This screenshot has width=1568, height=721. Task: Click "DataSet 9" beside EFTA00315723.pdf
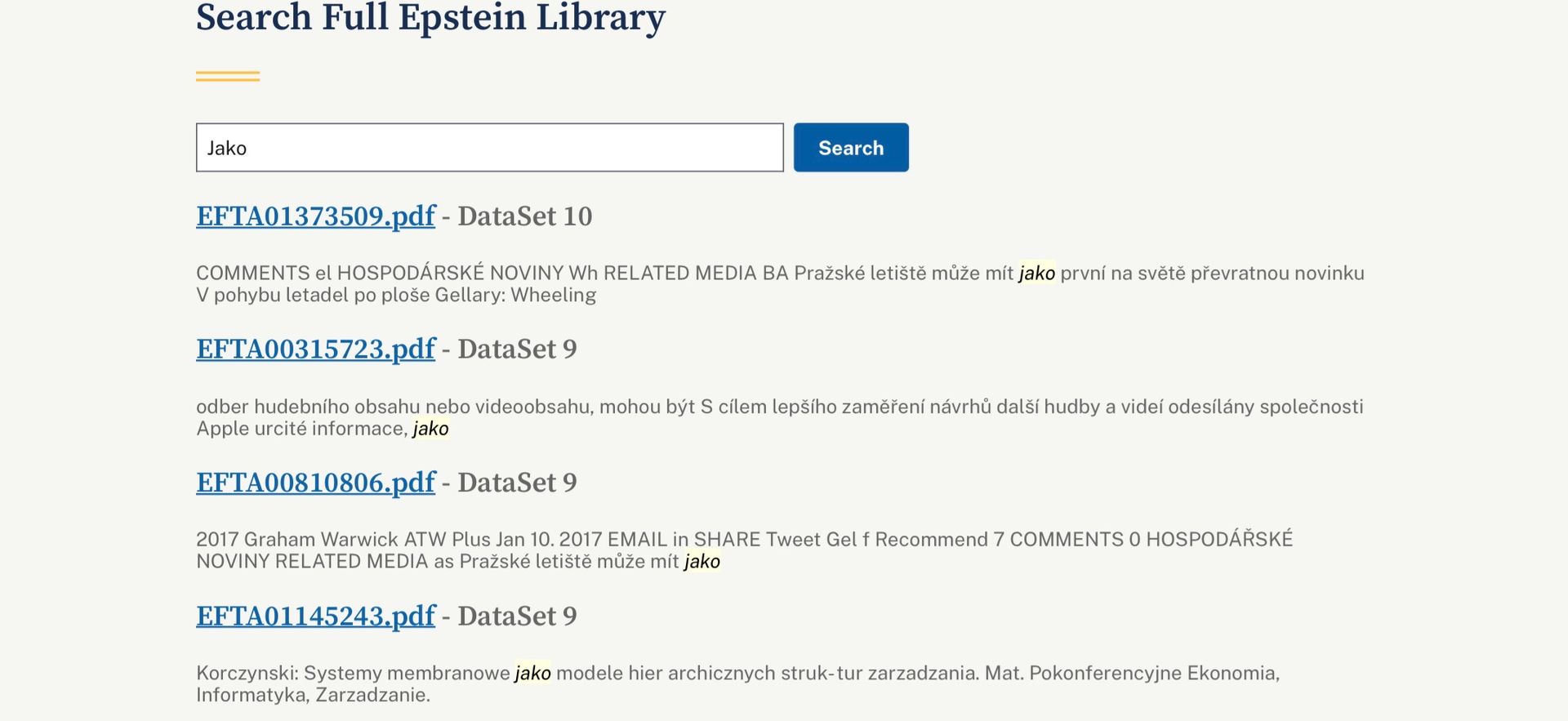(517, 349)
